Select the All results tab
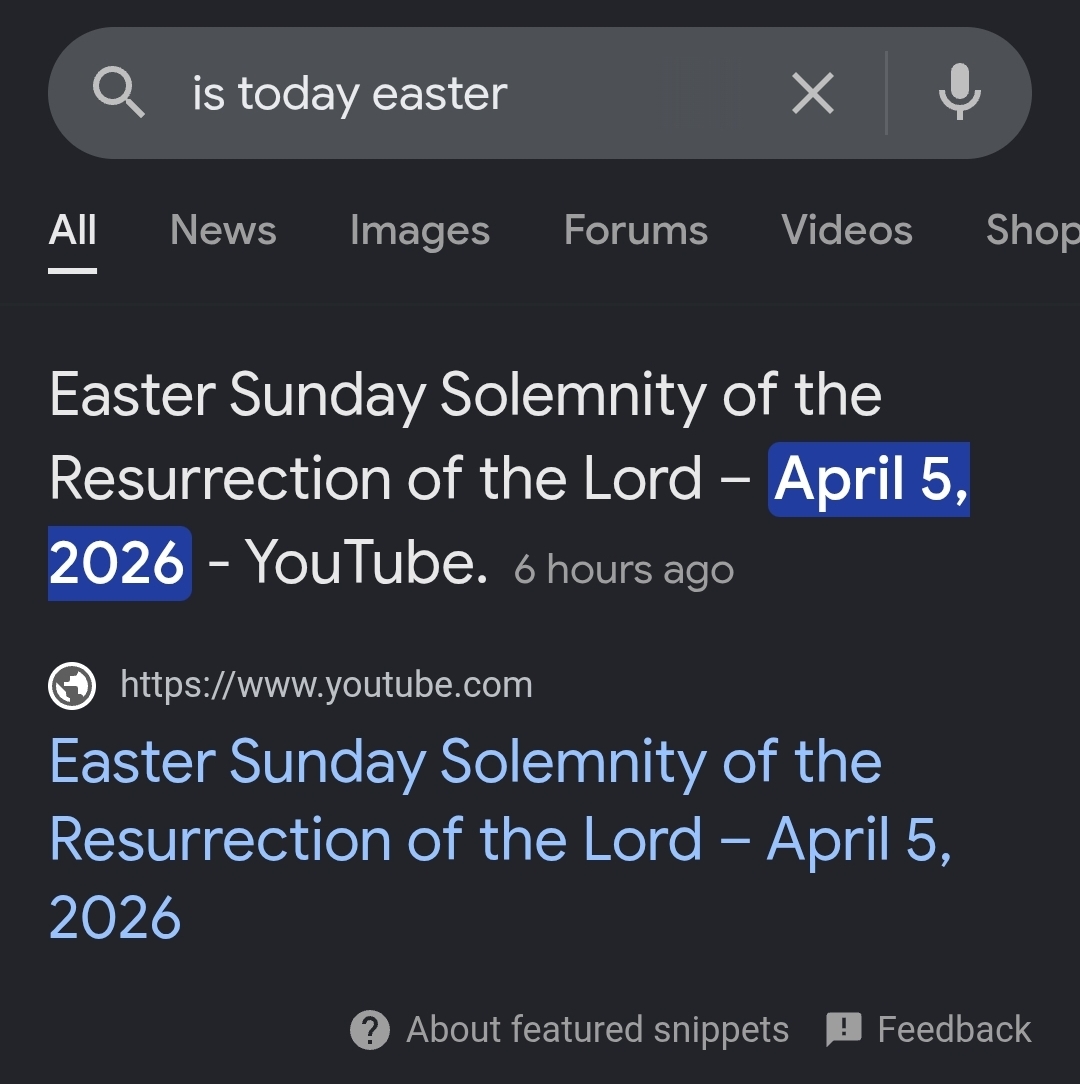Viewport: 1080px width, 1084px height. (x=73, y=230)
